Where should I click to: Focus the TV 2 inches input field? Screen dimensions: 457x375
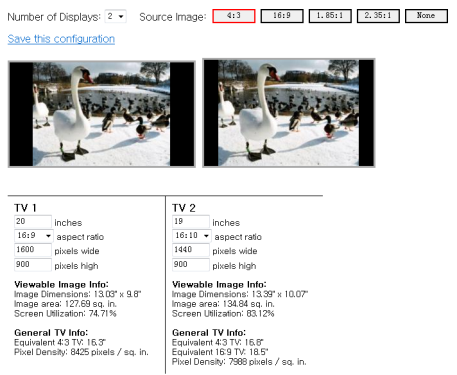191,221
